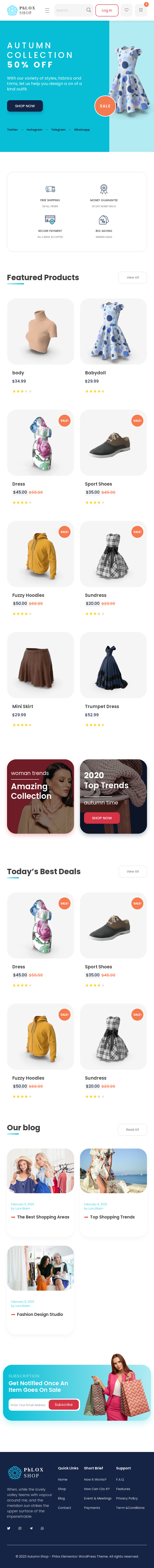Click the Log in button
The height and width of the screenshot is (1568, 154).
click(106, 10)
